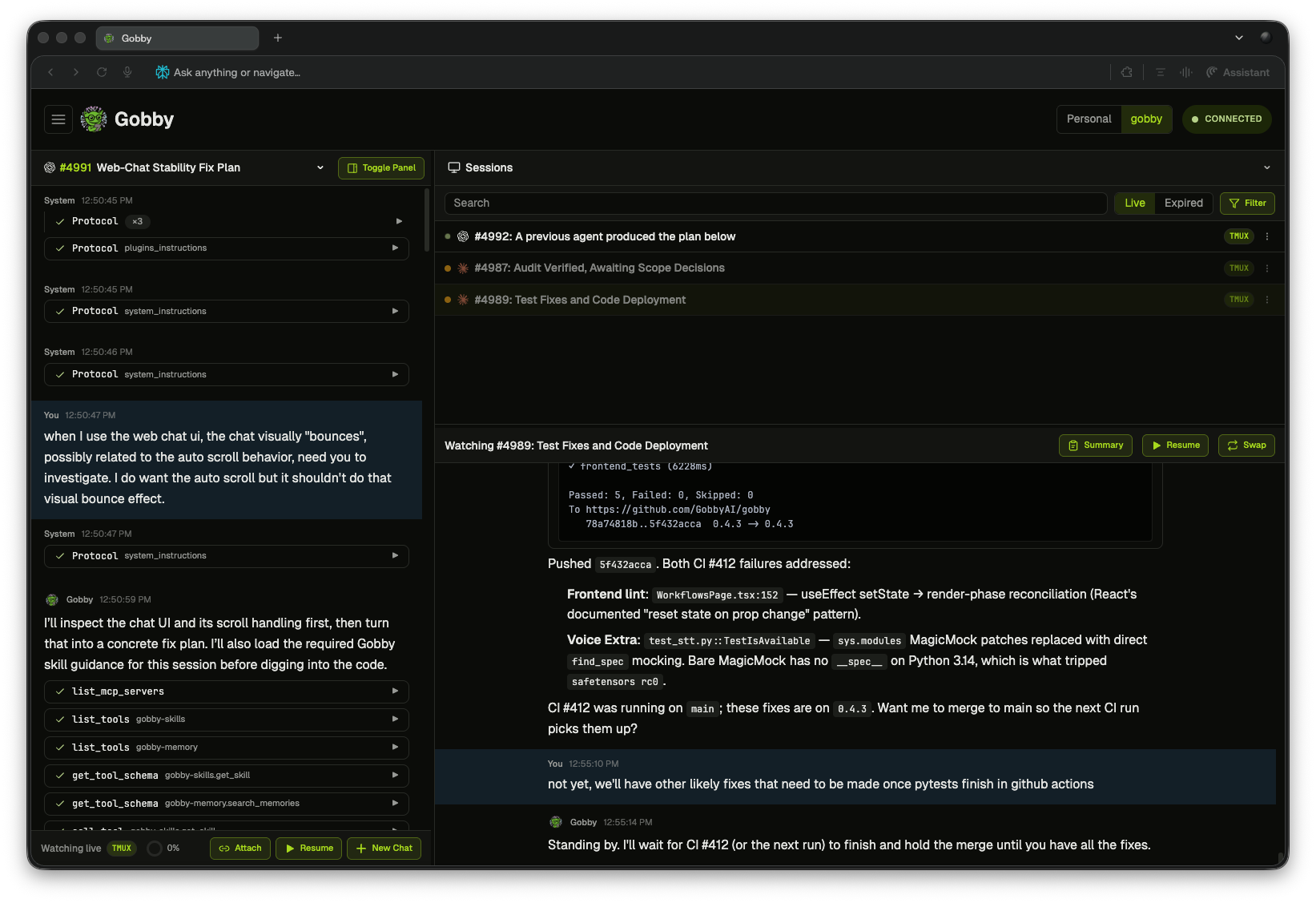This screenshot has height=903, width=1316.
Task: Reload the page
Action: (x=102, y=72)
